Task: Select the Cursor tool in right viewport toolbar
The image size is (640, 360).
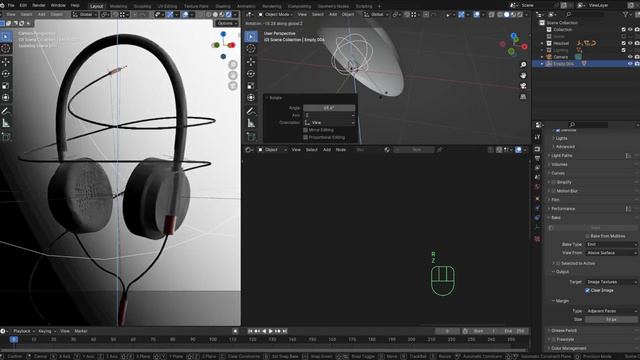Action: point(251,48)
